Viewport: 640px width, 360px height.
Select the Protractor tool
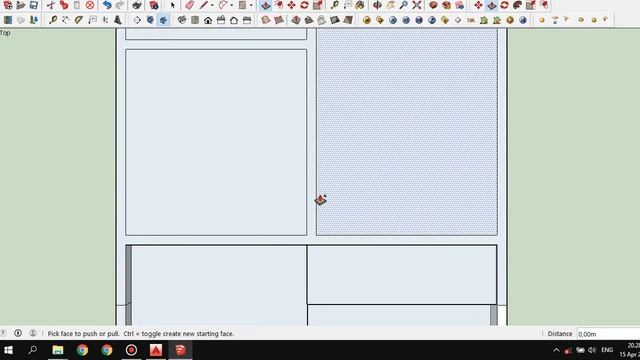pos(79,20)
